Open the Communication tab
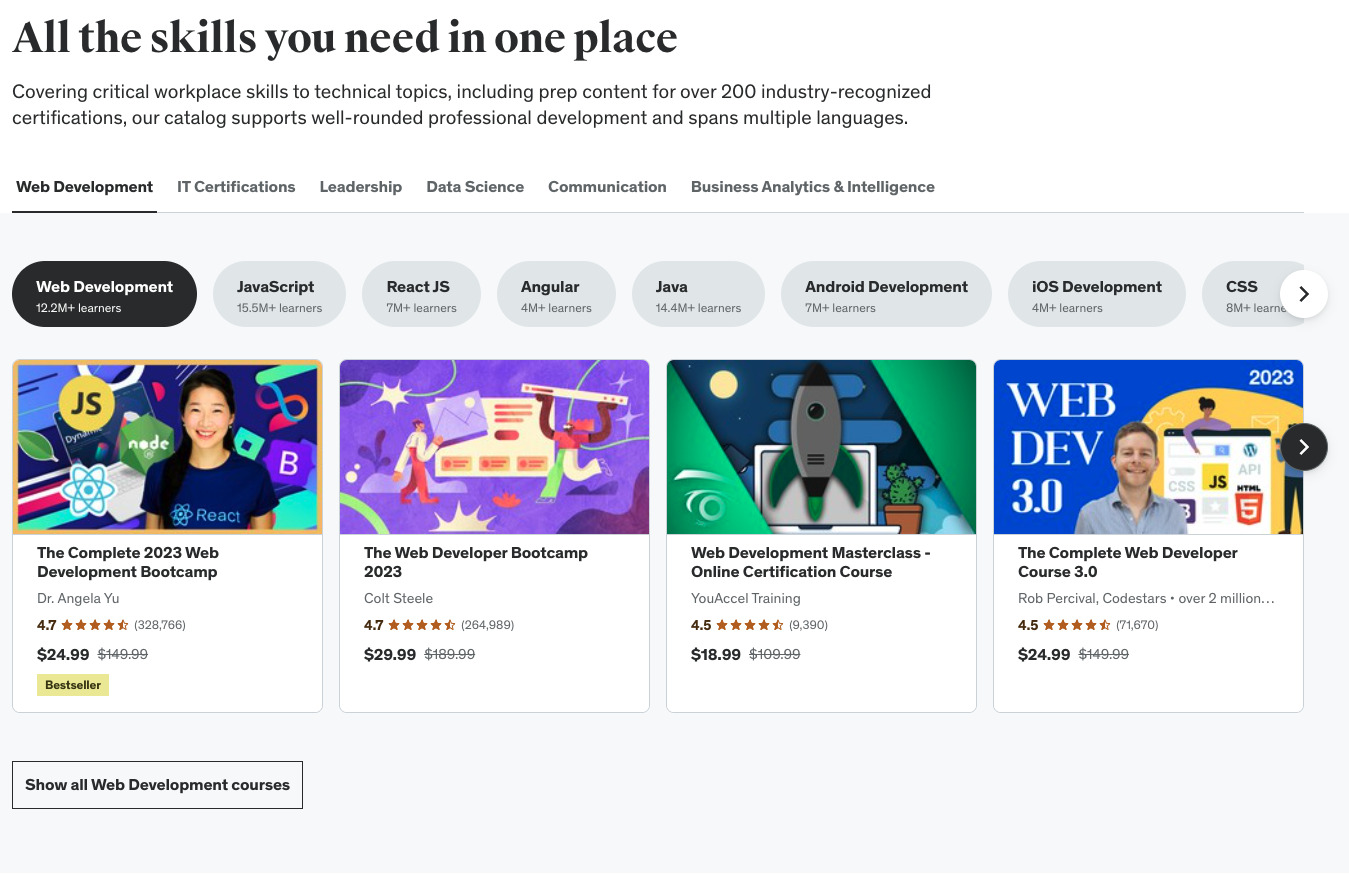 607,187
